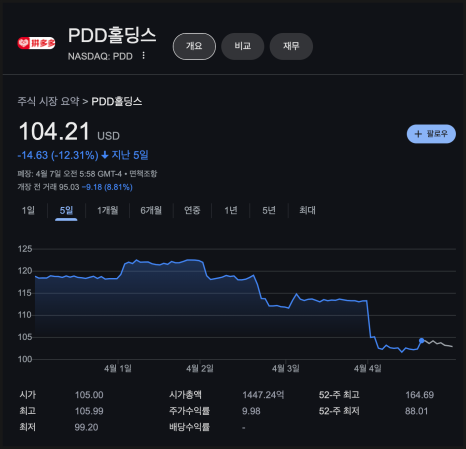466x449 pixels.
Task: Open the 재무 financials tab
Action: [x=291, y=46]
